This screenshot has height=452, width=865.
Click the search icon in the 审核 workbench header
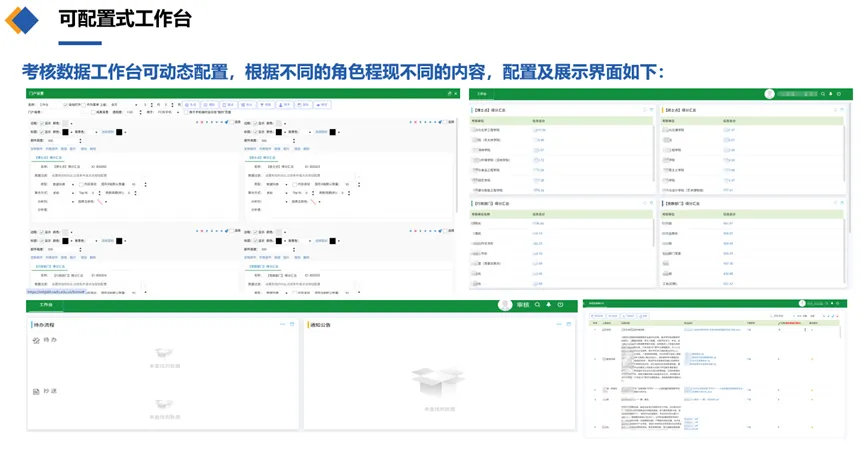pos(537,305)
